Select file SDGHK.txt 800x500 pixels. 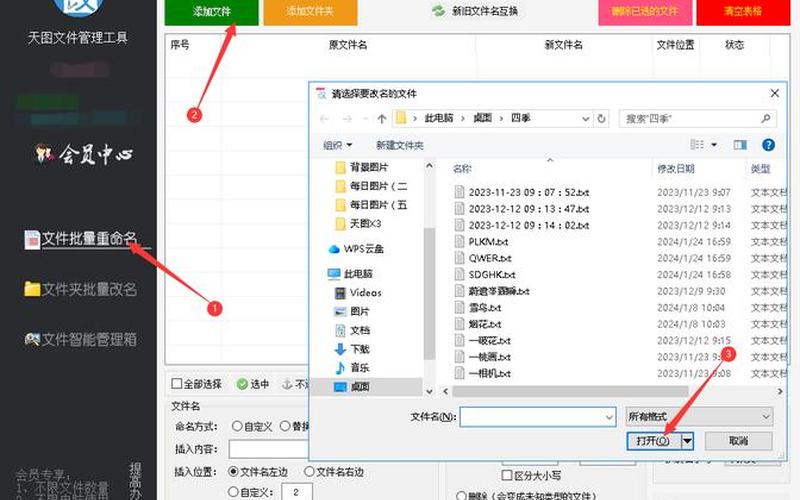[x=485, y=274]
